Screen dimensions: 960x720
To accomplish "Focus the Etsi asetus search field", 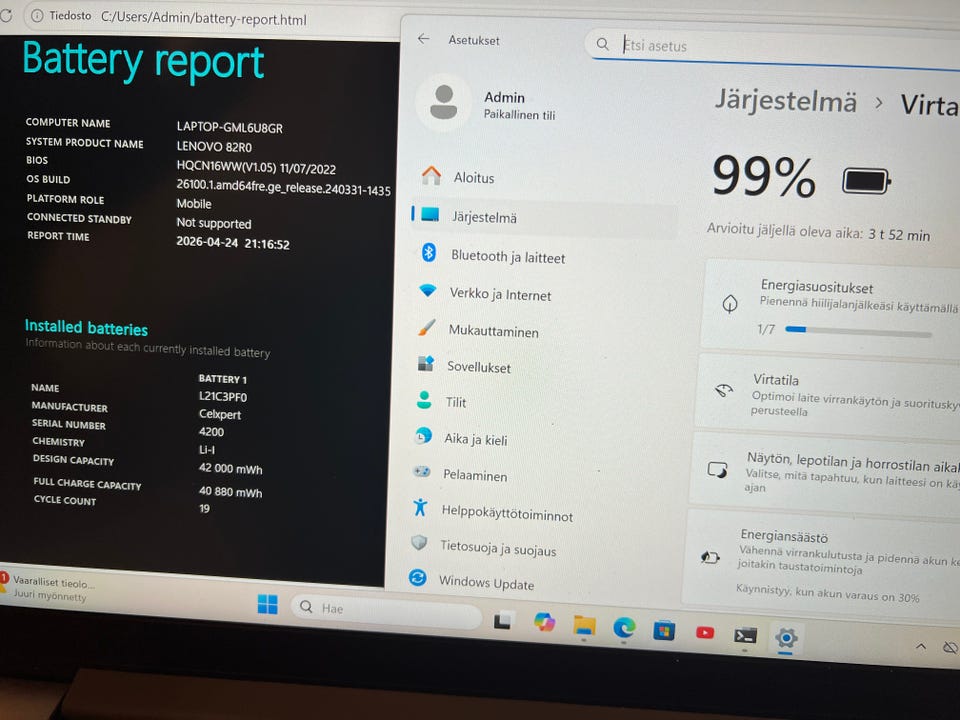I will click(771, 48).
